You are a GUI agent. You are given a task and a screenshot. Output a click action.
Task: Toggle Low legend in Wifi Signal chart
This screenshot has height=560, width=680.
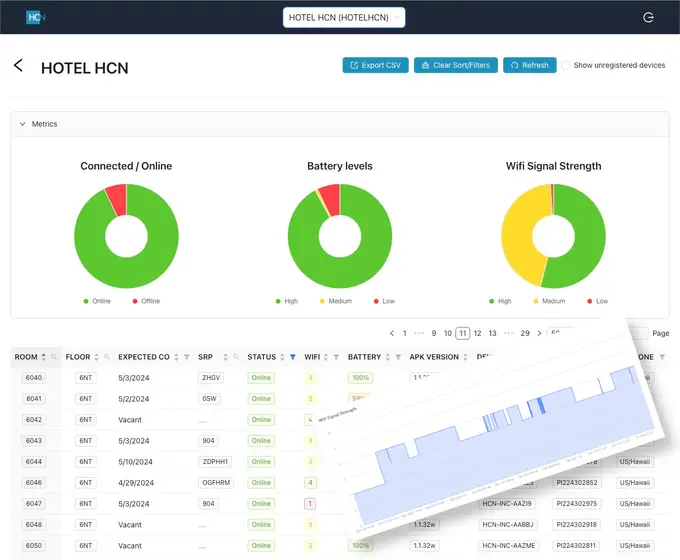point(598,301)
